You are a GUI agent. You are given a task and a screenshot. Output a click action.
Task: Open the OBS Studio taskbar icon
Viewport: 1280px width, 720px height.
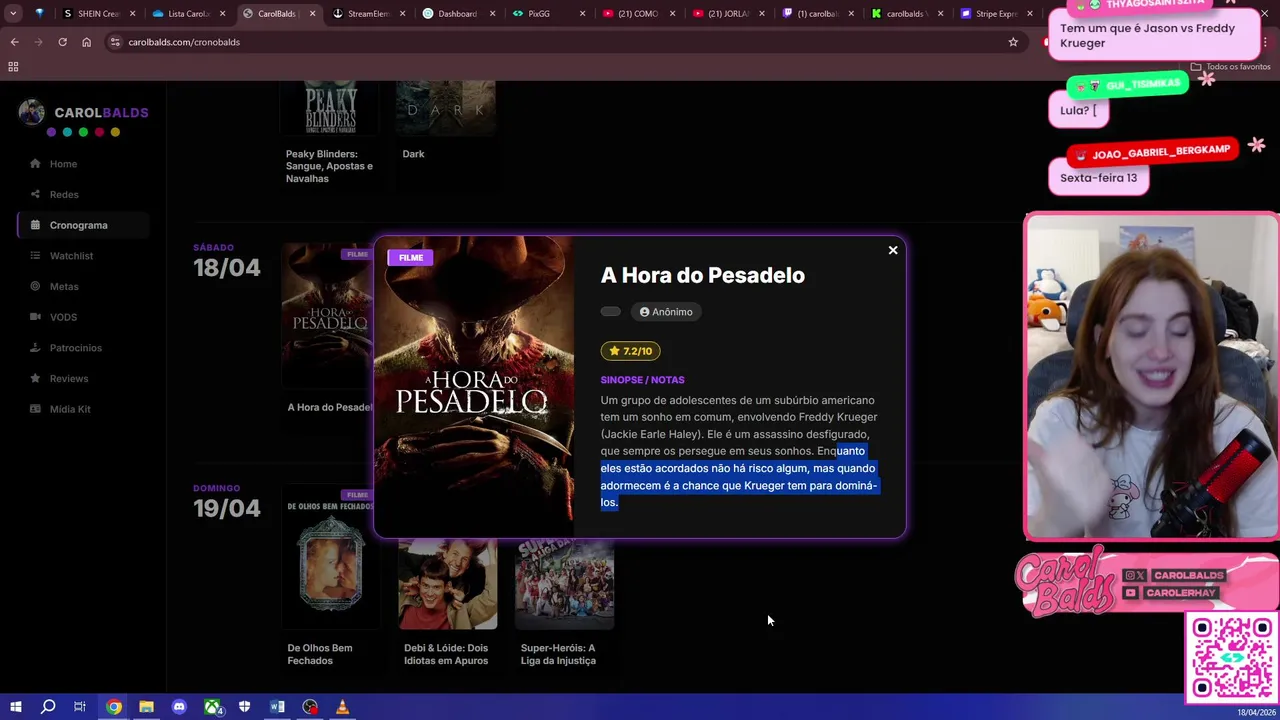[310, 707]
